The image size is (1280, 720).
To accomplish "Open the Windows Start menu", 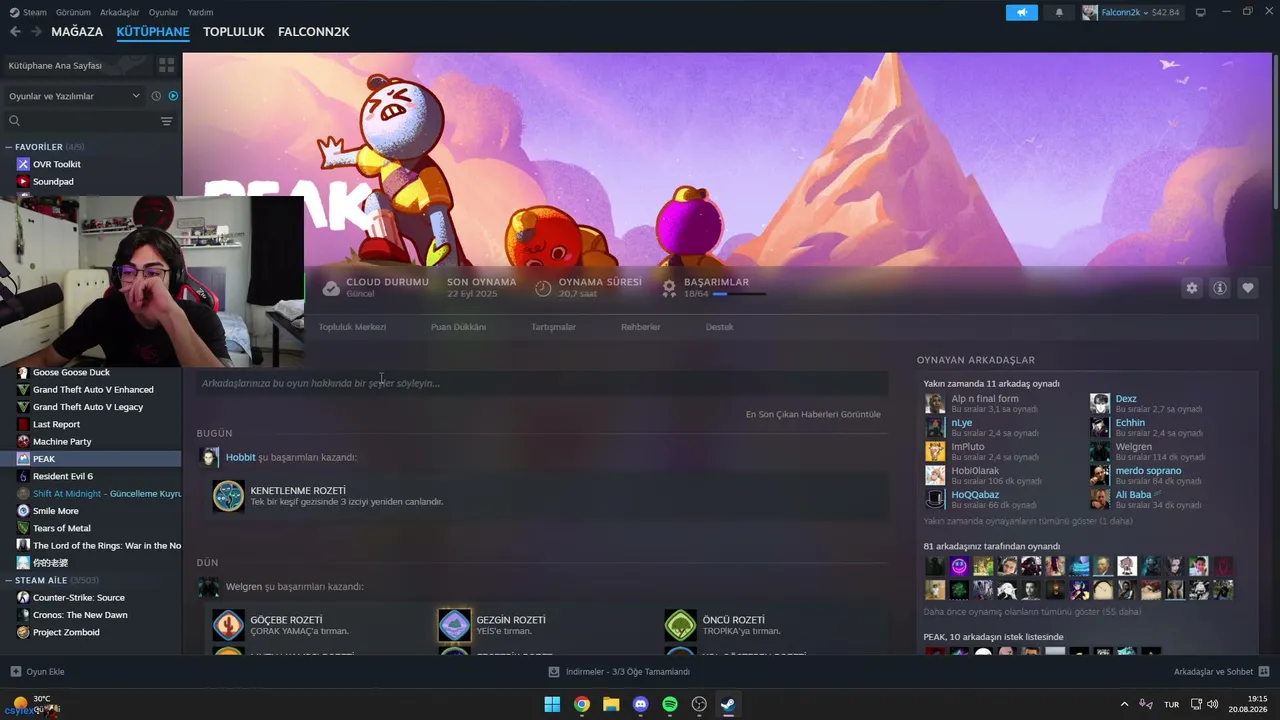I will [552, 704].
